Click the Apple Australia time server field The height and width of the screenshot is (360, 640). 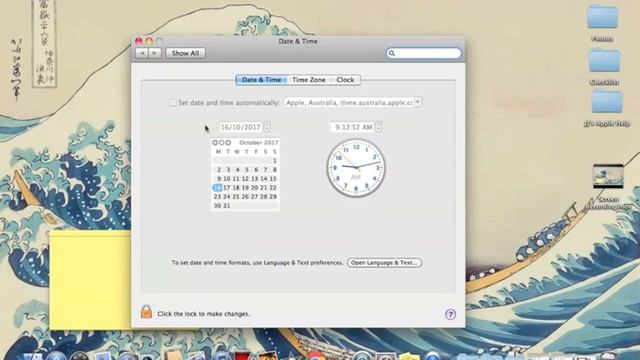point(349,102)
